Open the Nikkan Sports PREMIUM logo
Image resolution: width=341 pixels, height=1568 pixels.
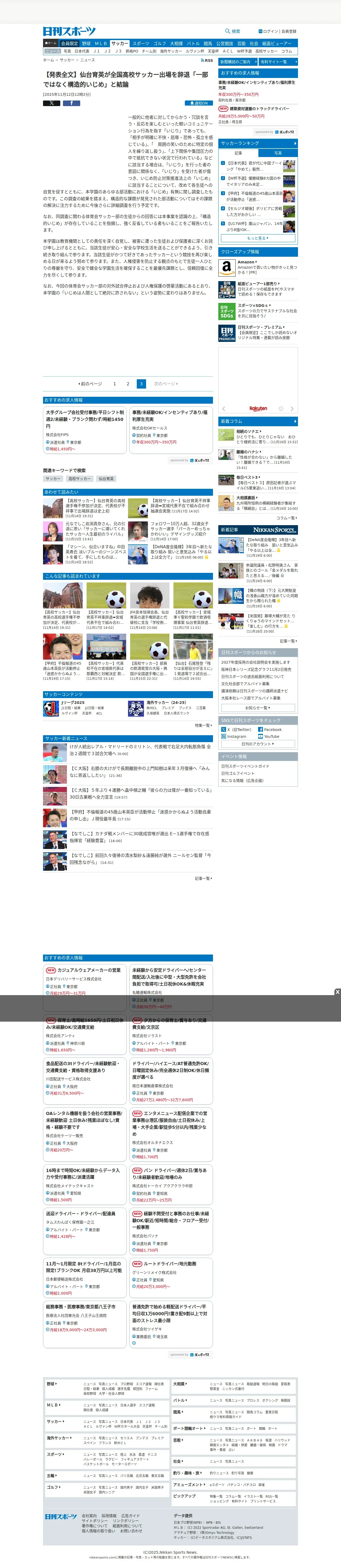(x=227, y=333)
